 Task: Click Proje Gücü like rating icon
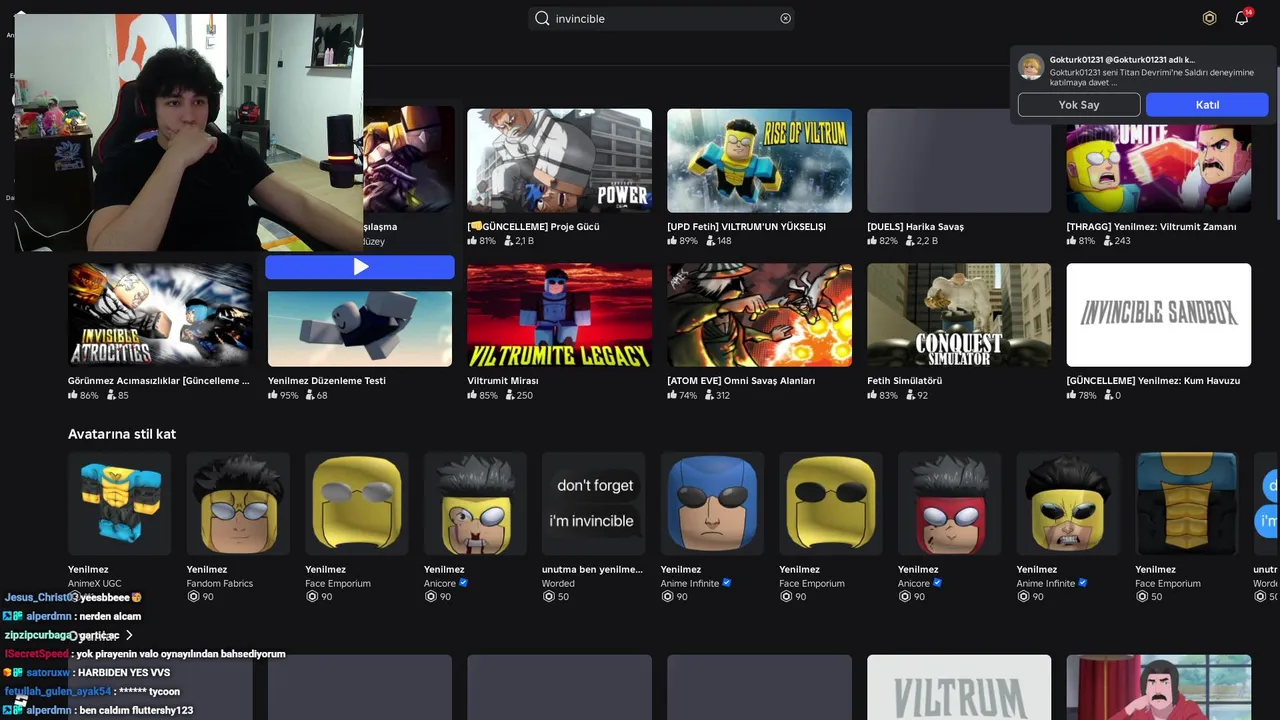(x=472, y=241)
